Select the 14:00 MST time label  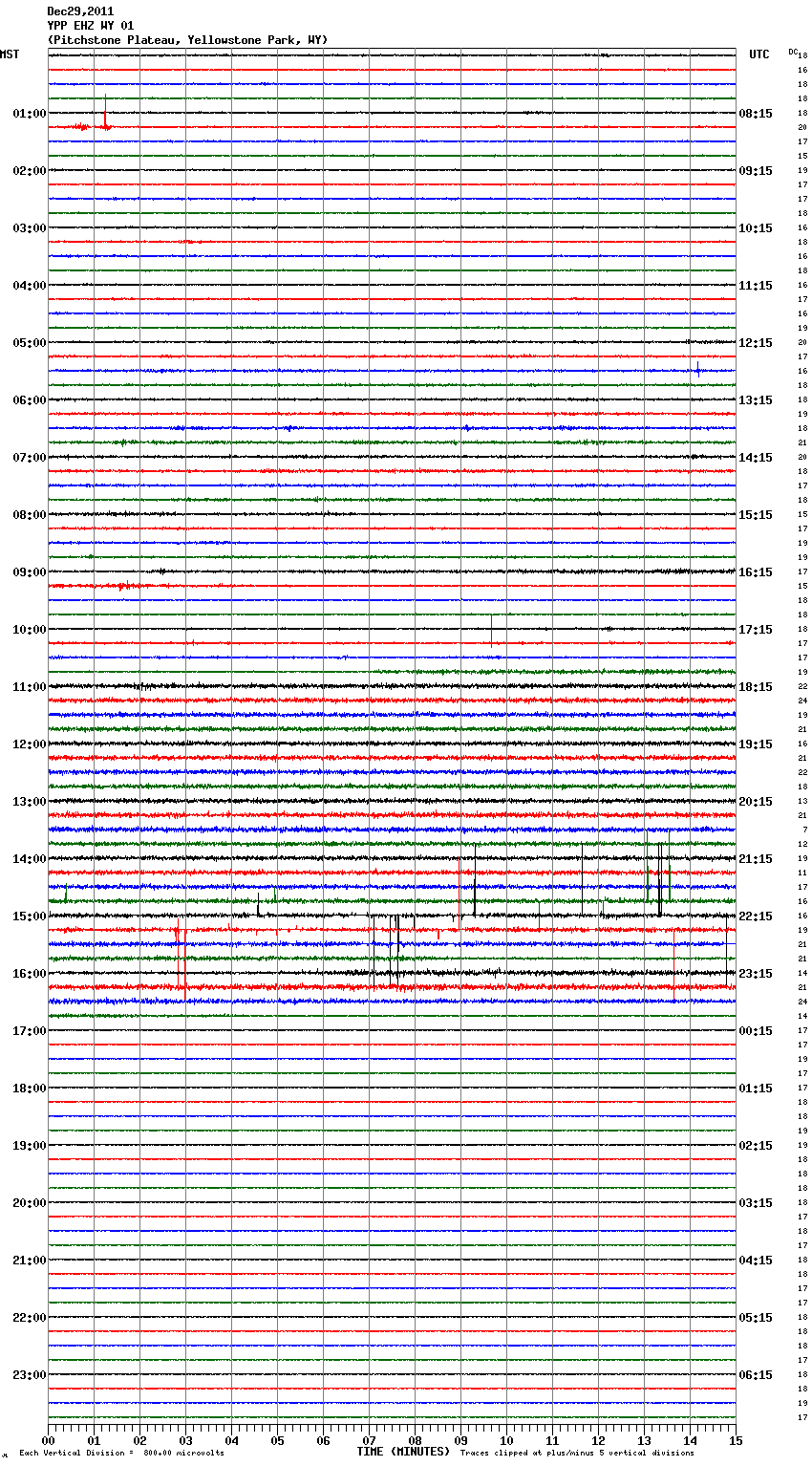tap(30, 859)
